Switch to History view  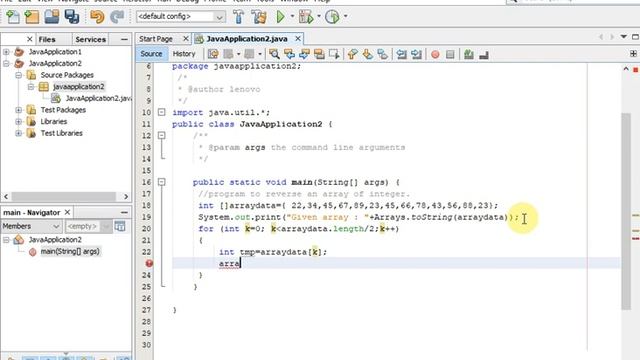pos(184,54)
